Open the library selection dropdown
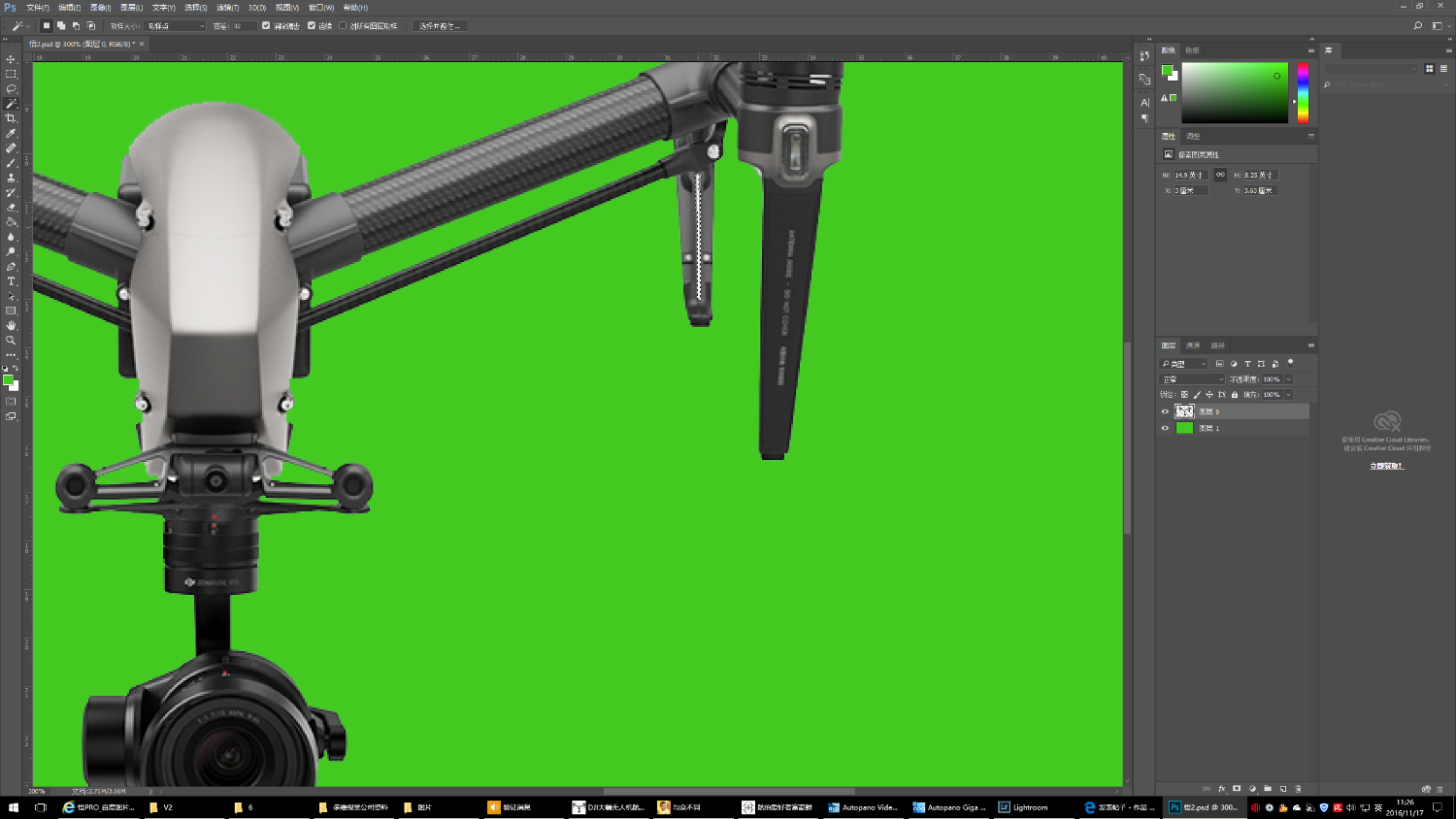This screenshot has height=819, width=1456. [1372, 69]
